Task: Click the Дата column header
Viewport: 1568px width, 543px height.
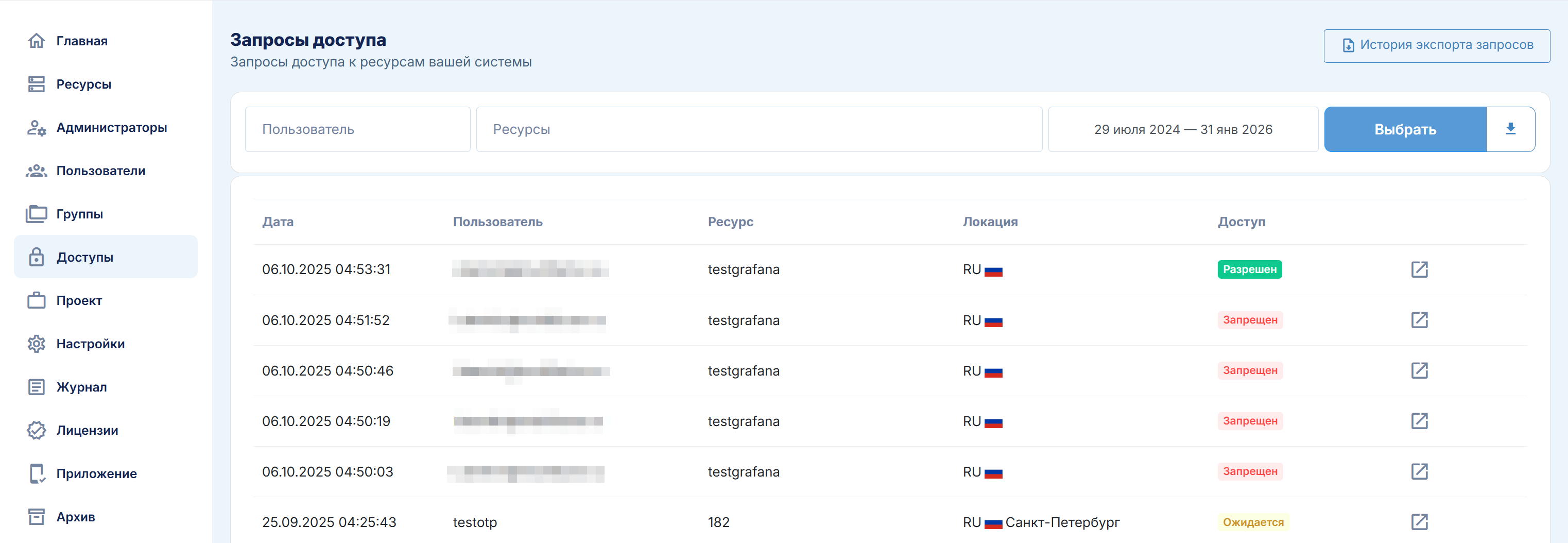Action: pos(278,222)
